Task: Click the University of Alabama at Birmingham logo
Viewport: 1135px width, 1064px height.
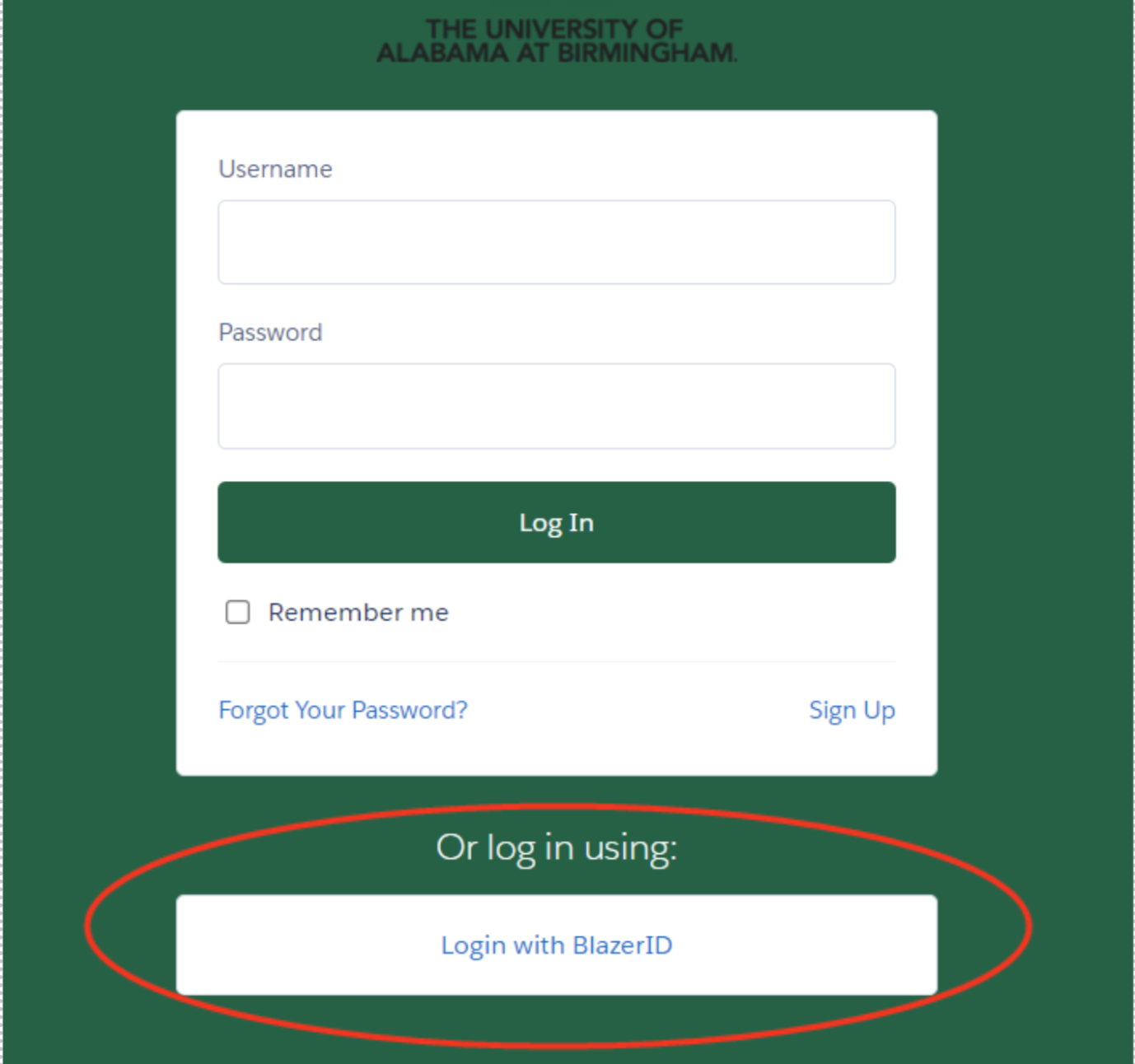Action: [x=557, y=41]
